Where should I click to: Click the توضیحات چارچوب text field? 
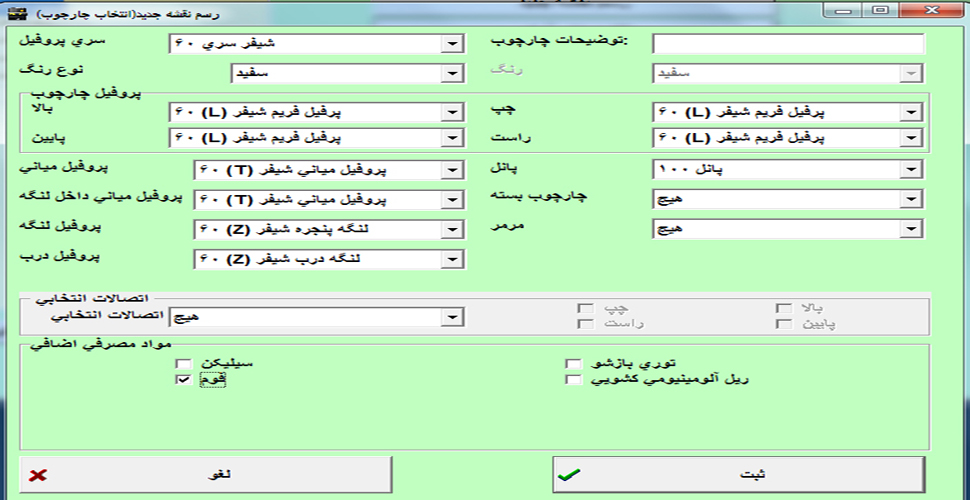(x=787, y=44)
